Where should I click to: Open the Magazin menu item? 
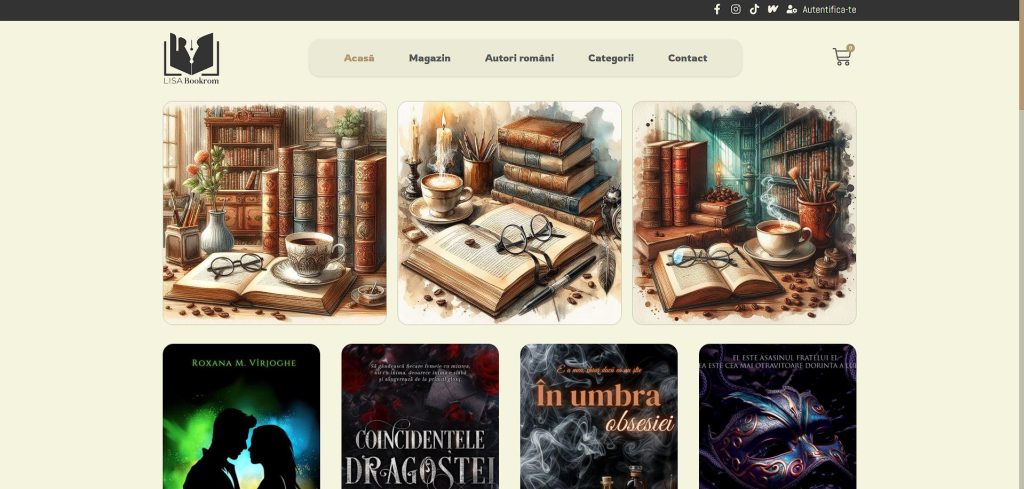tap(429, 58)
